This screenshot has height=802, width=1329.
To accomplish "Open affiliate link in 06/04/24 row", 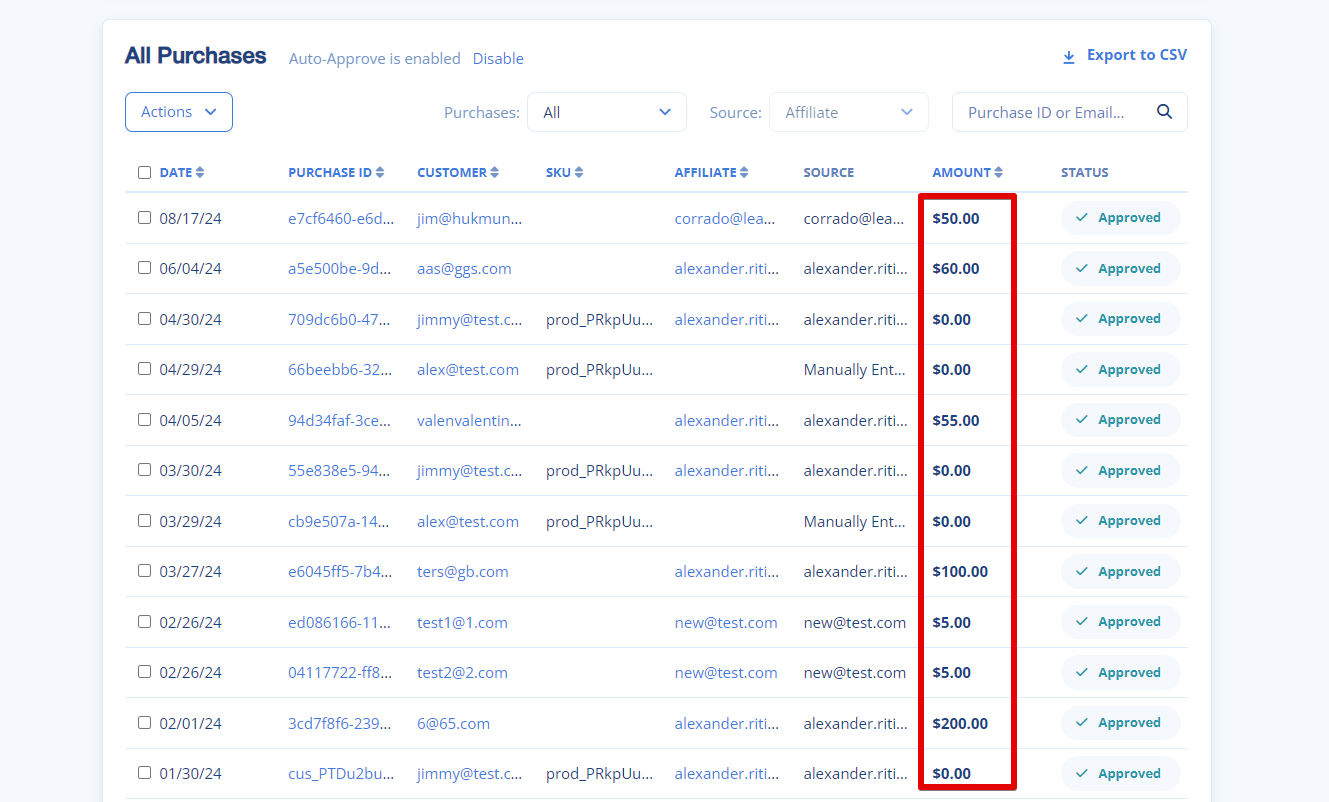I will (x=727, y=268).
